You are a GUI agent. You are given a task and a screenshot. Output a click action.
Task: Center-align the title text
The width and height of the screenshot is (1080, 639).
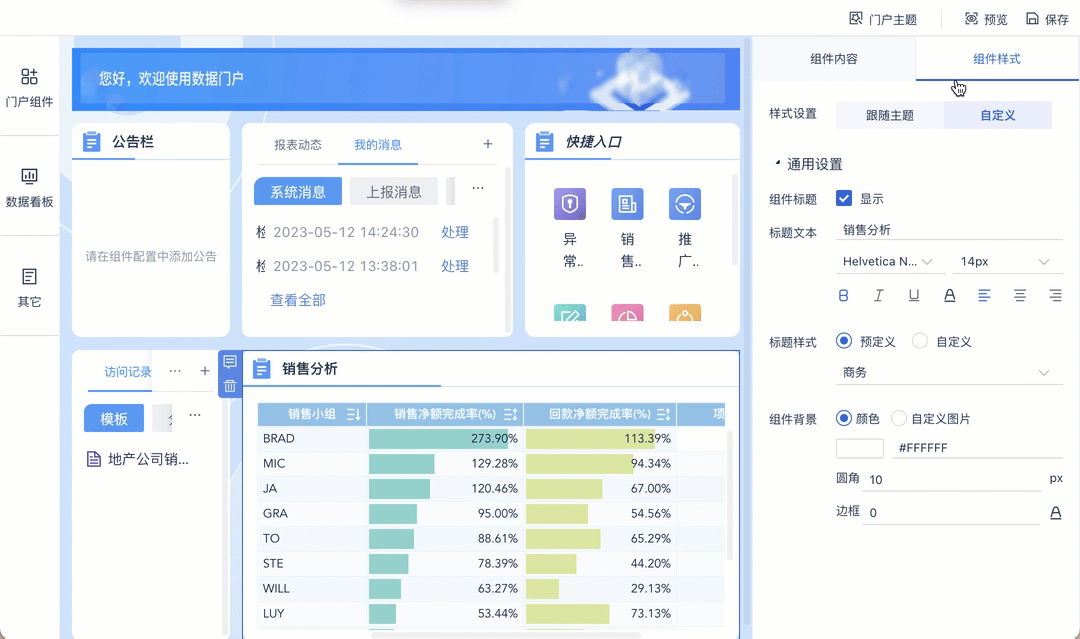[1019, 295]
